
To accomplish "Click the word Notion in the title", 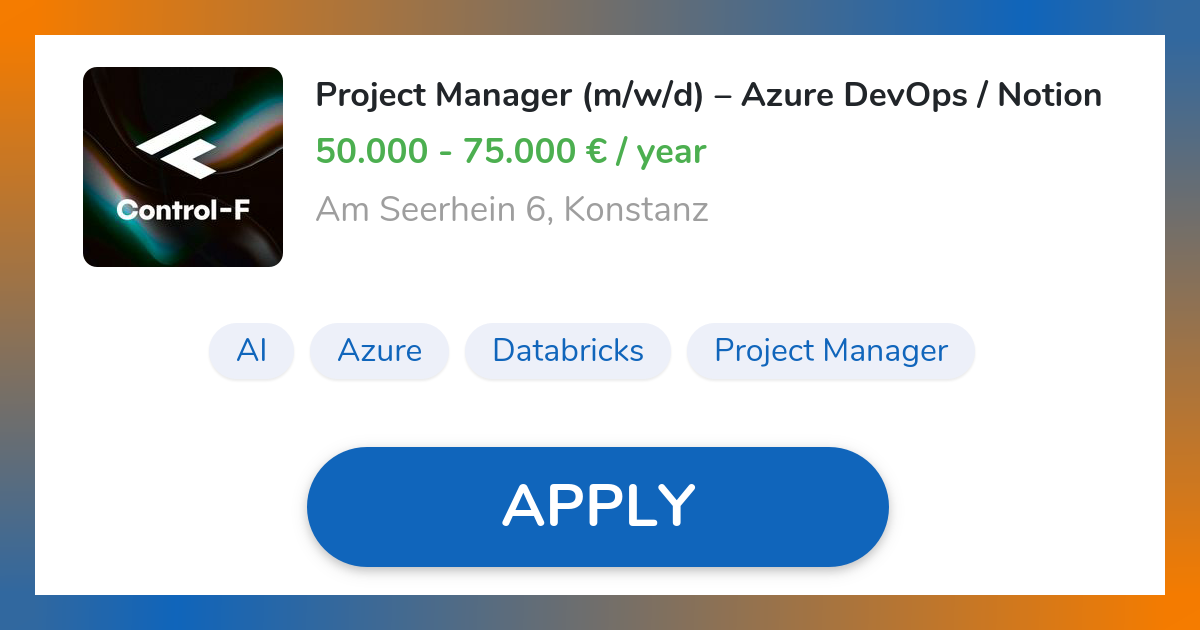I will pyautogui.click(x=1050, y=96).
